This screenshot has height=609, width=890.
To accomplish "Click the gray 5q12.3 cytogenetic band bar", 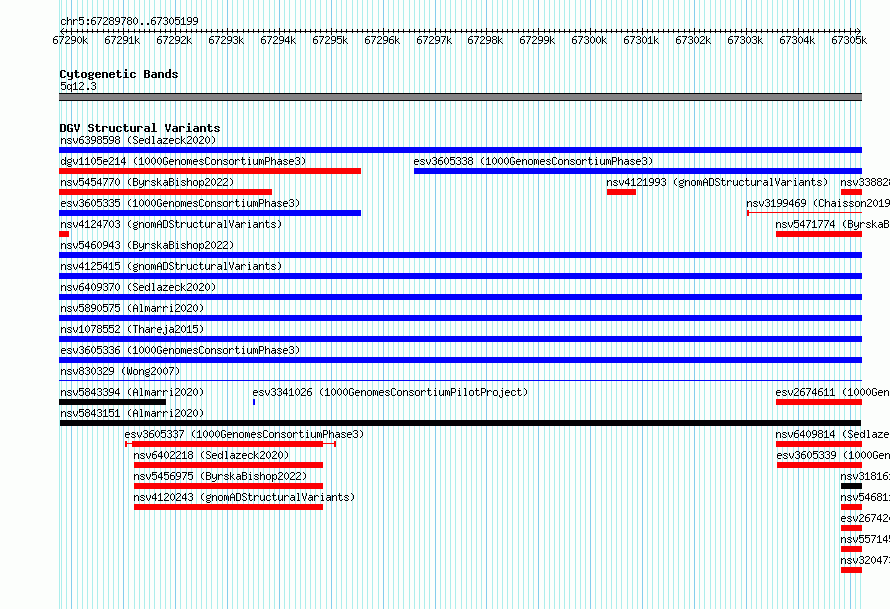I will [460, 97].
